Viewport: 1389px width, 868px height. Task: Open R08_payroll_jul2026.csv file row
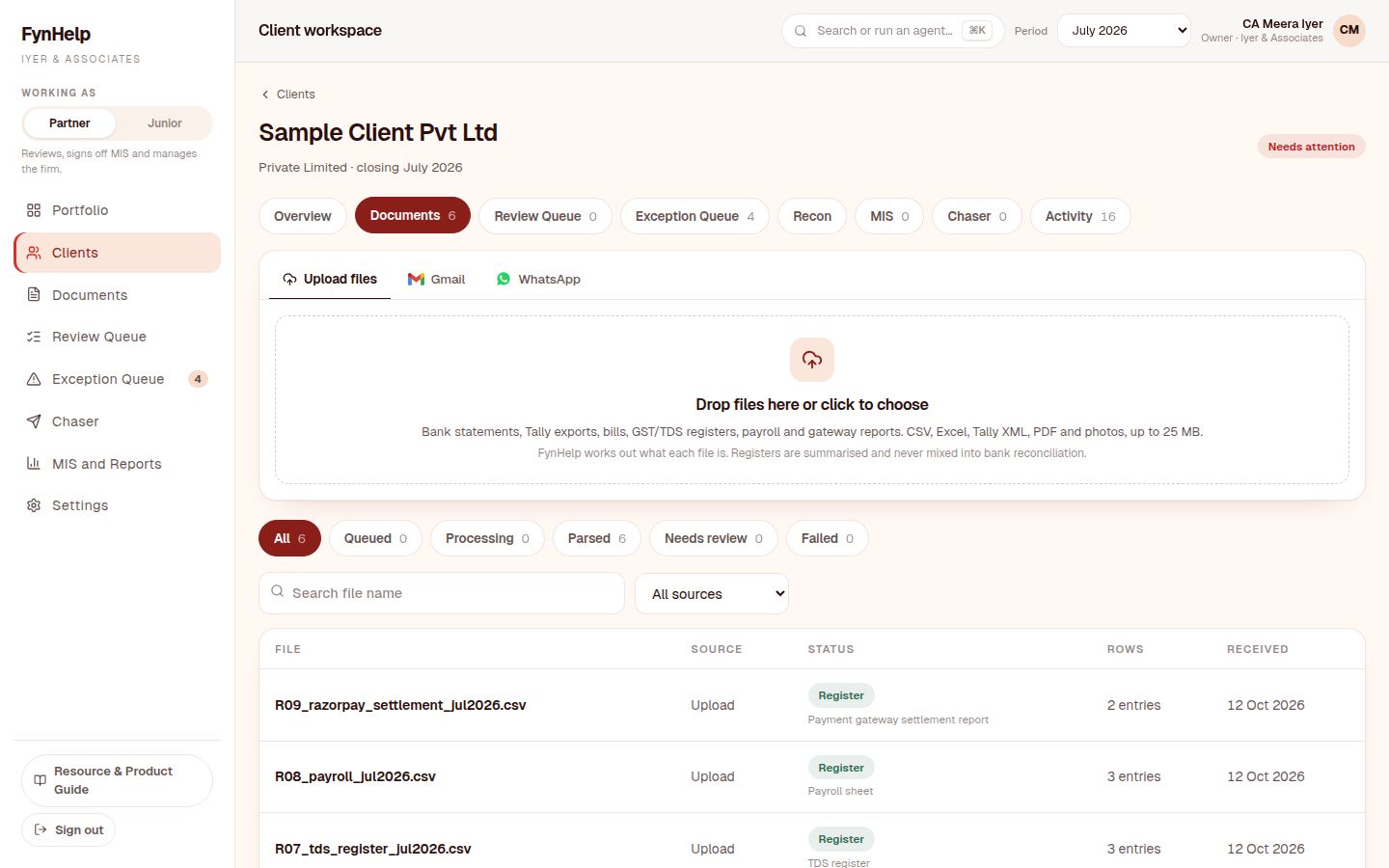point(812,776)
